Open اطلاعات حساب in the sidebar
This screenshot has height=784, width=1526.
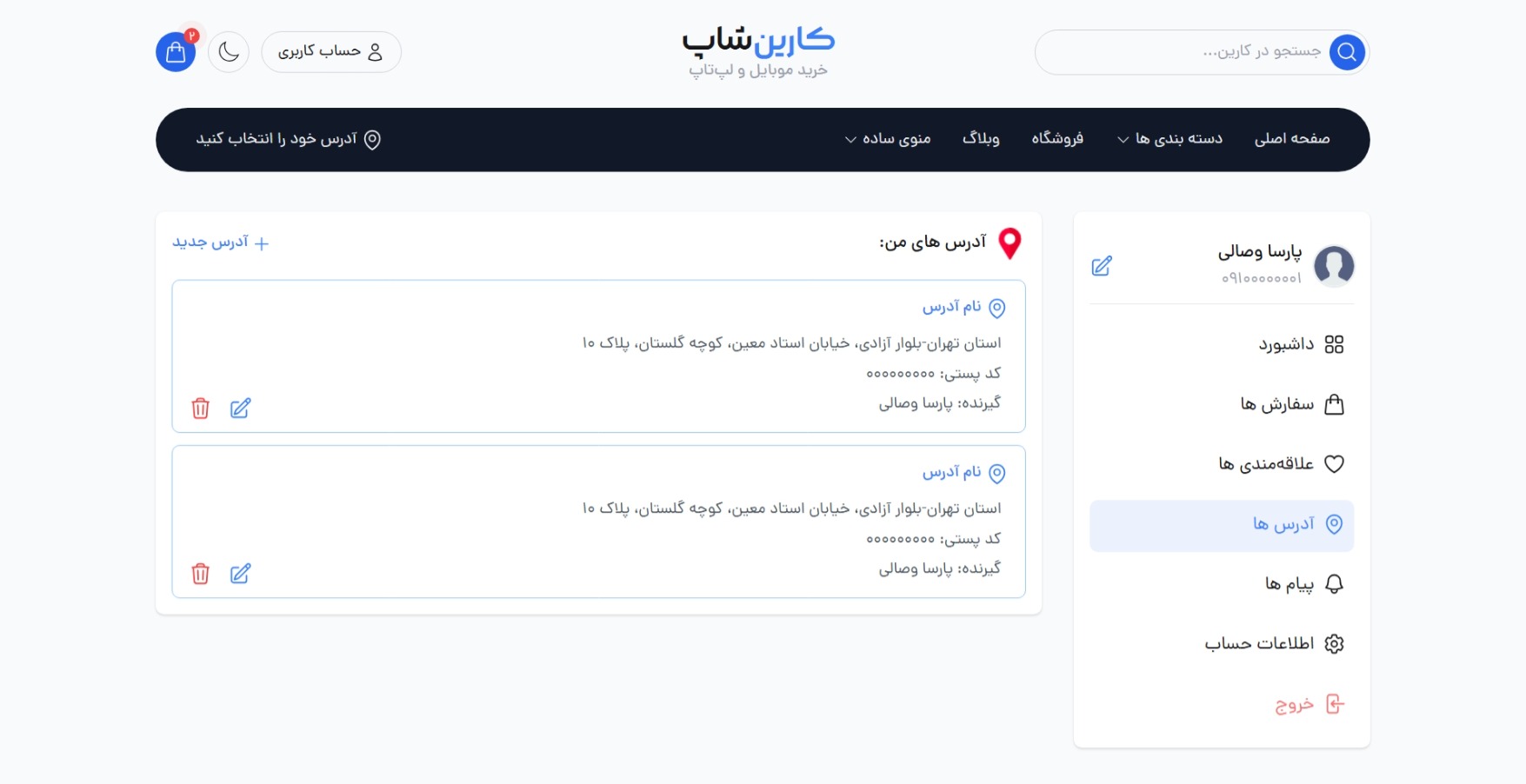pos(1222,644)
